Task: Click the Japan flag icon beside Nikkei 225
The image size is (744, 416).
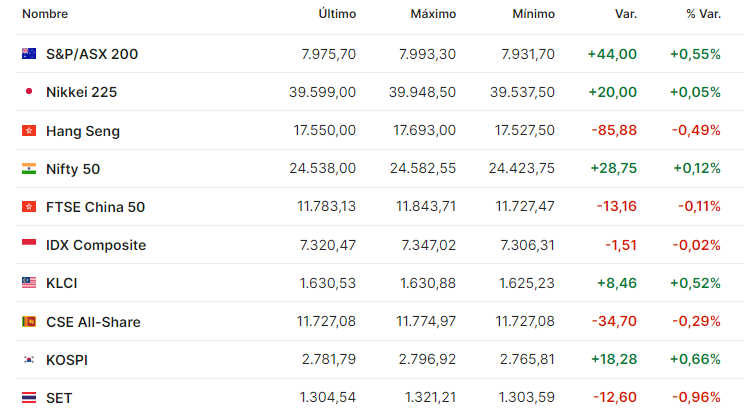Action: click(x=29, y=92)
